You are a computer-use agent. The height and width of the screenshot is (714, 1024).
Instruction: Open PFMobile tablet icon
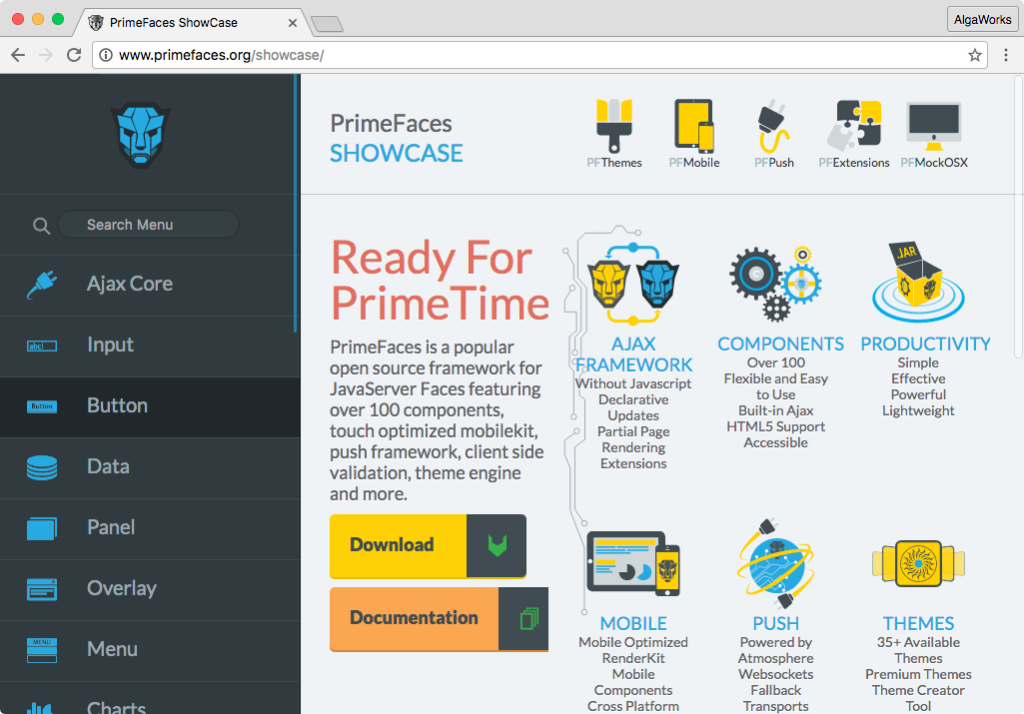pos(694,126)
